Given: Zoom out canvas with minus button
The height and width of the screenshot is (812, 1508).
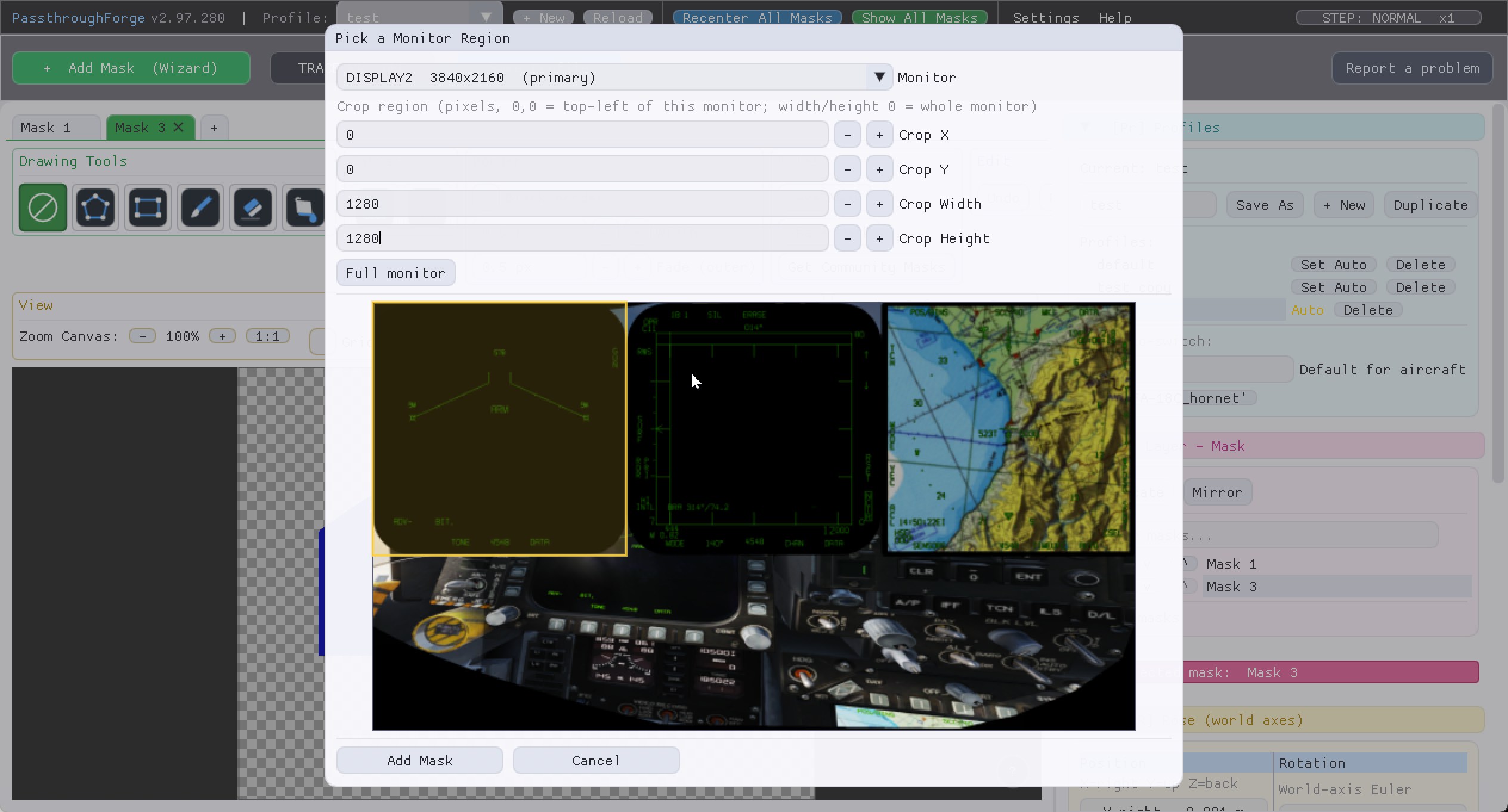Looking at the screenshot, I should pyautogui.click(x=142, y=336).
